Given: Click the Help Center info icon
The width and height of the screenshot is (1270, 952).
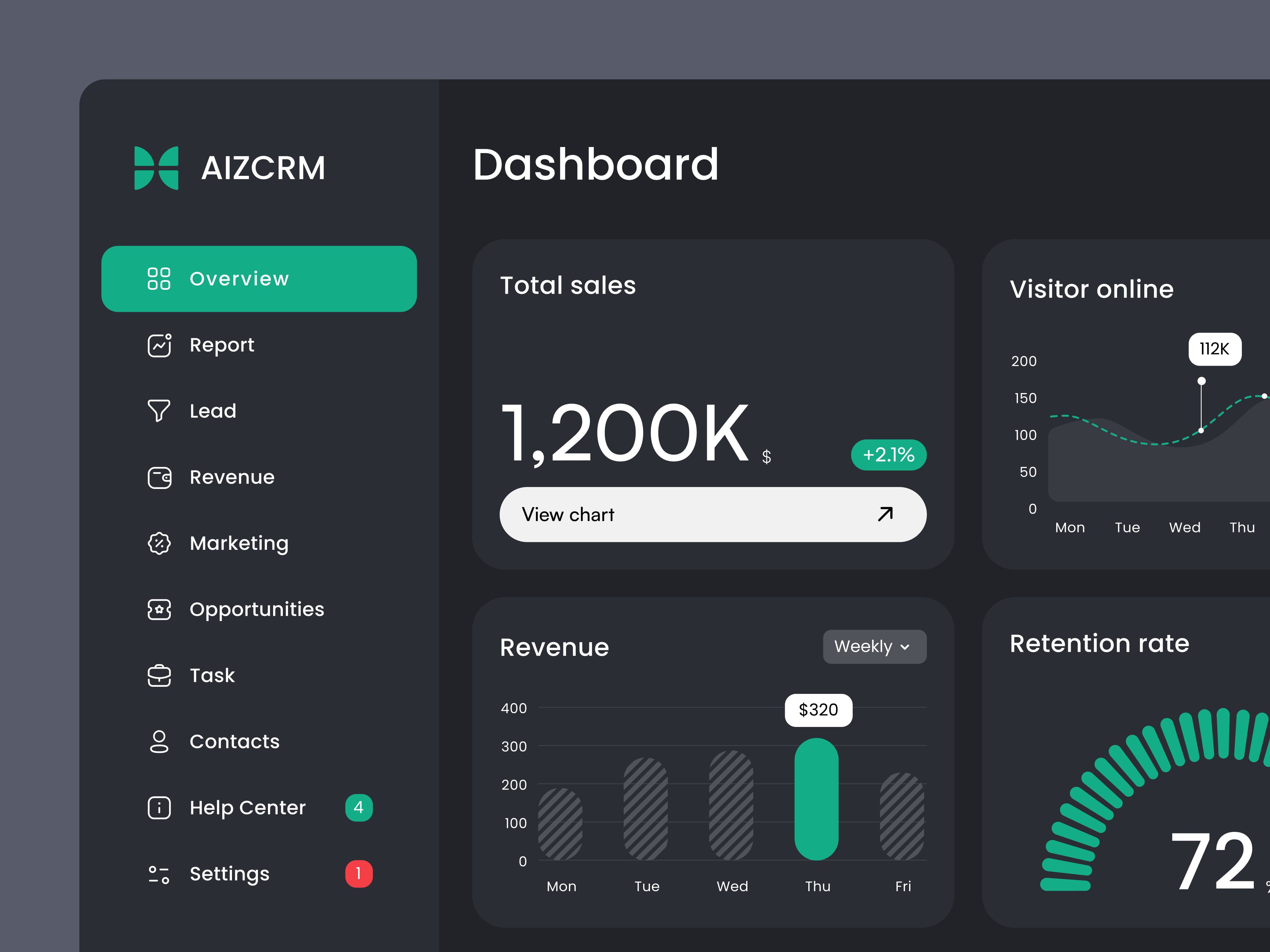Looking at the screenshot, I should (159, 807).
